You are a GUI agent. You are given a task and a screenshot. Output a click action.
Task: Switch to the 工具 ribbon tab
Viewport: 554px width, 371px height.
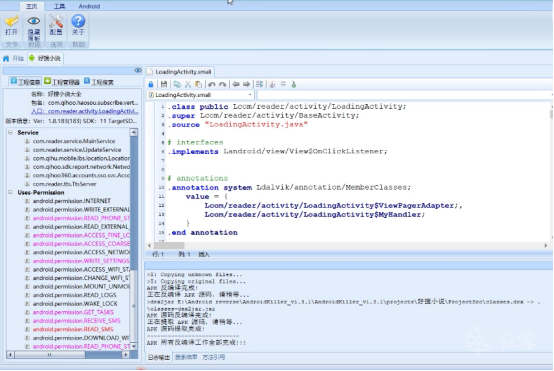[x=59, y=6]
